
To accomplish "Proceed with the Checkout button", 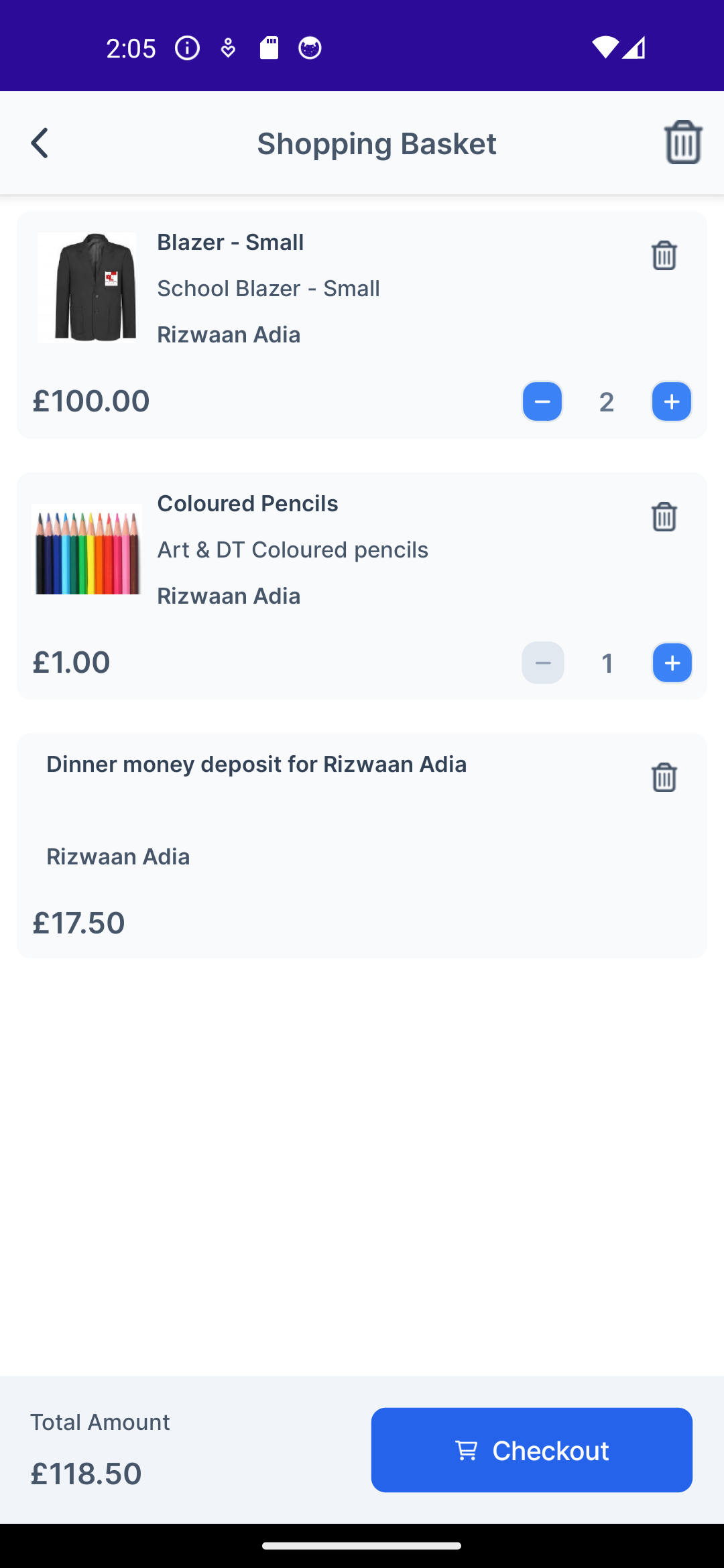I will 532,1450.
